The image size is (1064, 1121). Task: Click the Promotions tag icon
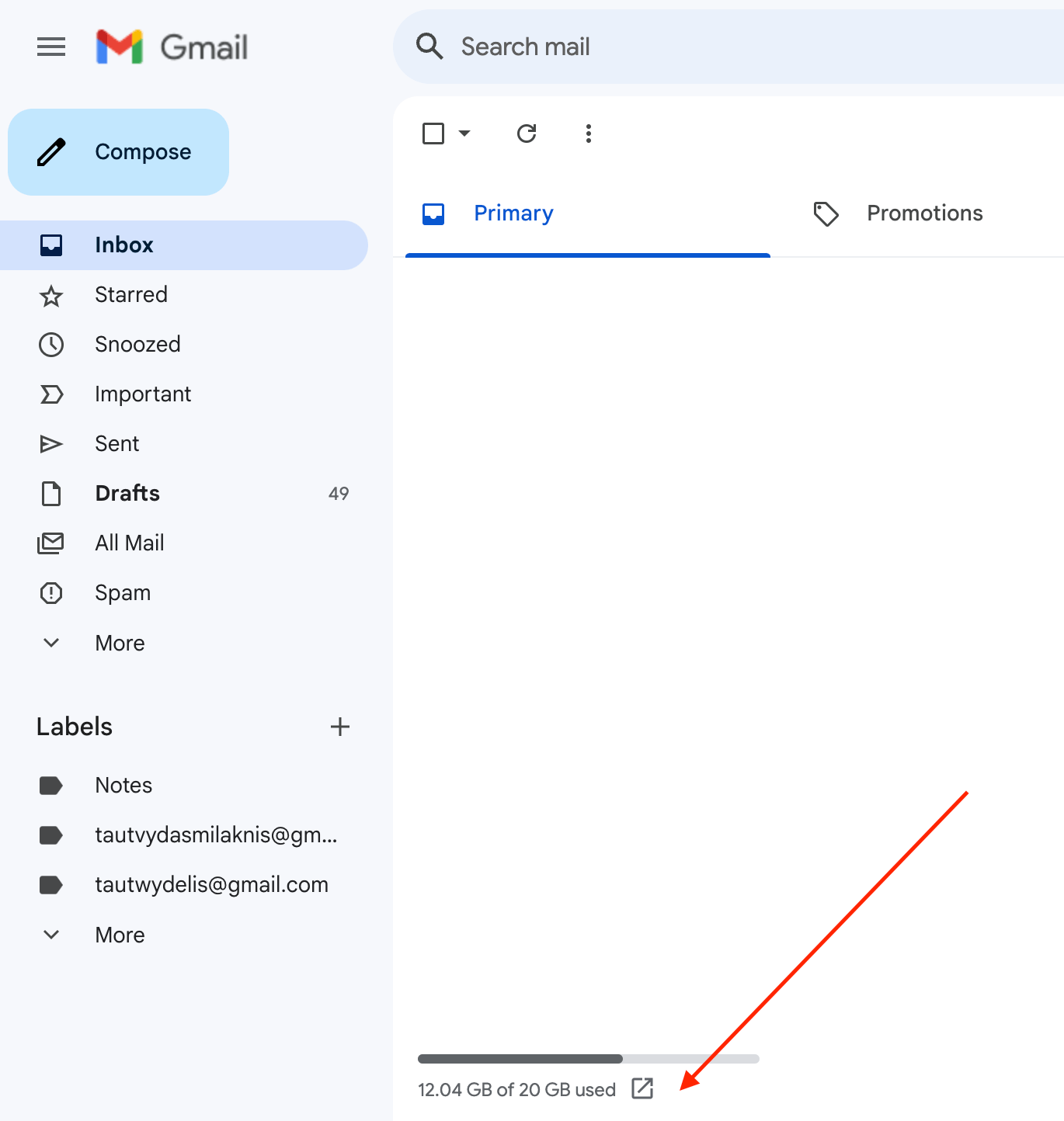[826, 213]
